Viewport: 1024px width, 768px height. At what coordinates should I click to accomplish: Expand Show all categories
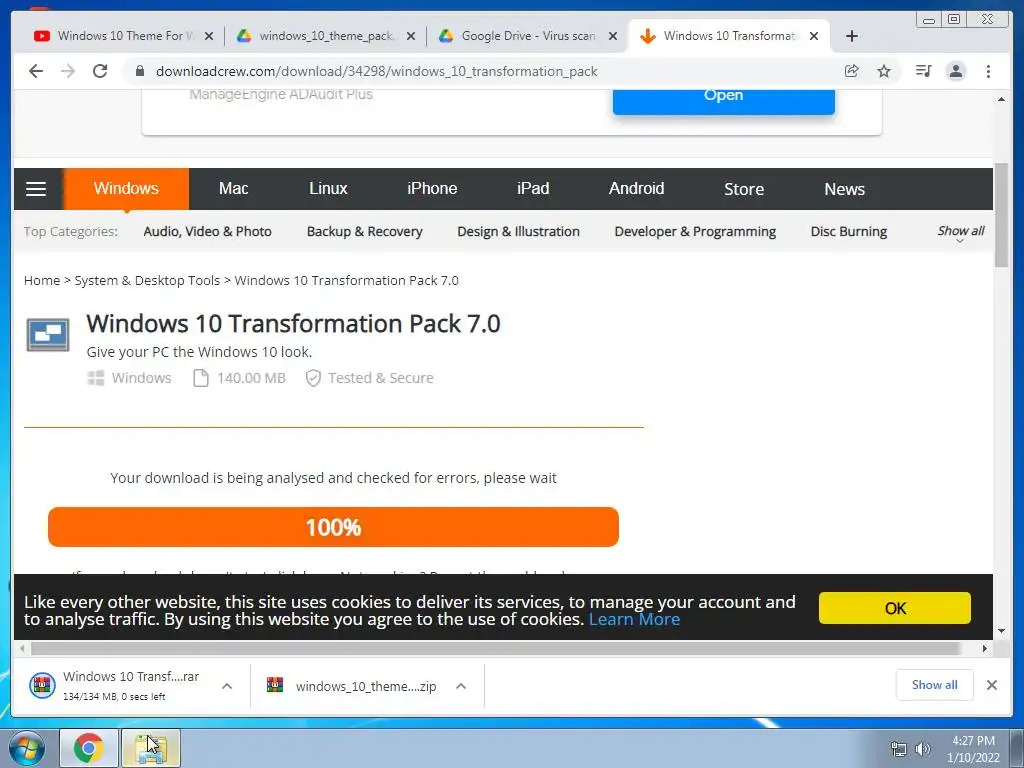click(961, 232)
